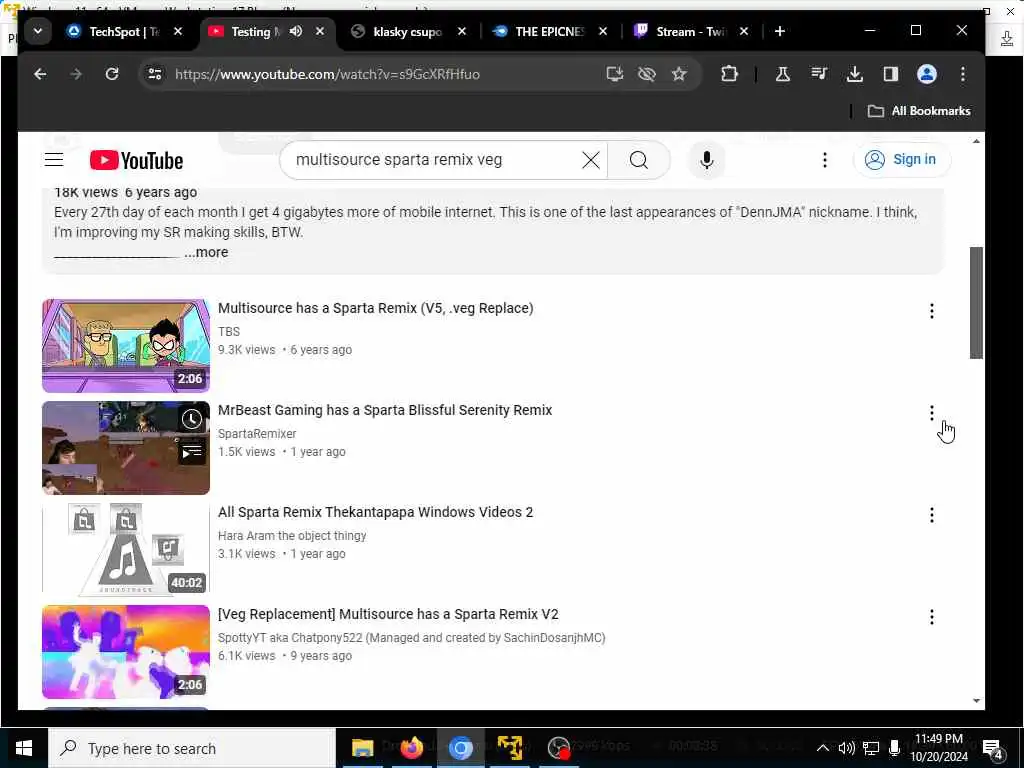Open options for Veg Replacement V2 video

click(932, 616)
